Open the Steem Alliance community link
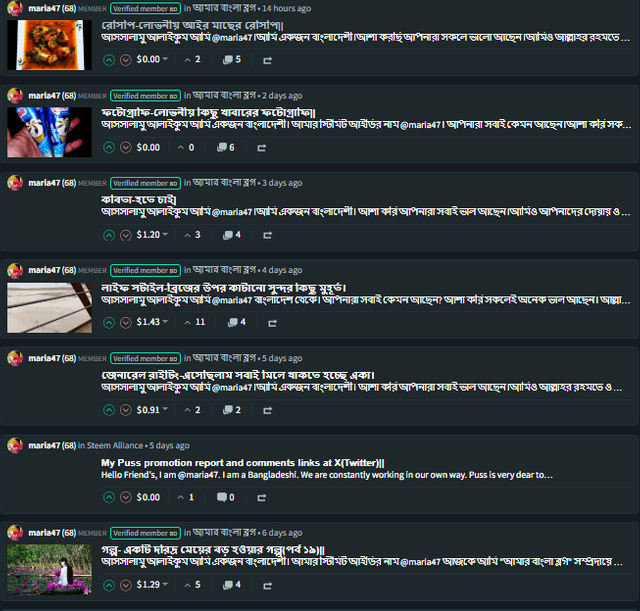Screen dimensions: 640x611 tap(115, 445)
